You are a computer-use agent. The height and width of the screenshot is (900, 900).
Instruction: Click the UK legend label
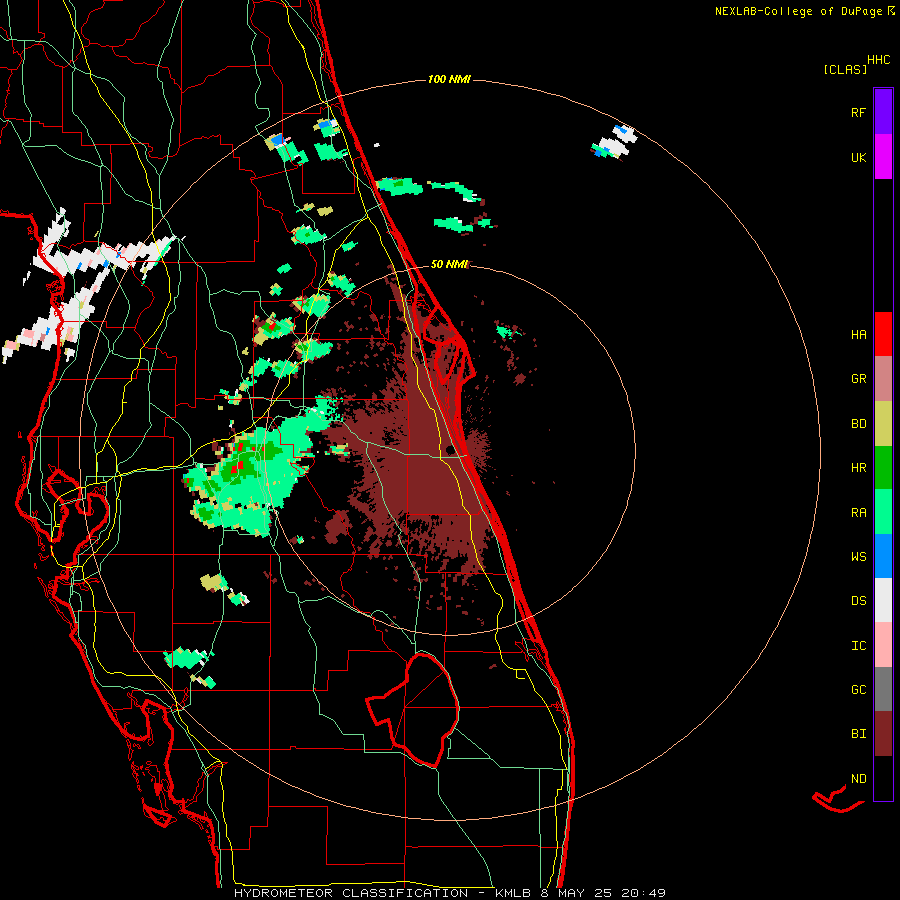pyautogui.click(x=859, y=157)
